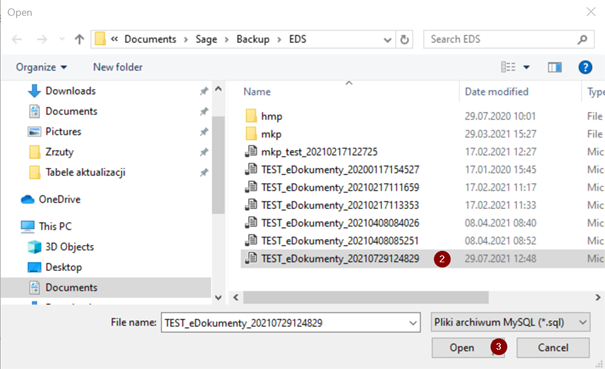This screenshot has height=369, width=605.
Task: Click the pin icon beside Zrzuty
Action: (204, 152)
